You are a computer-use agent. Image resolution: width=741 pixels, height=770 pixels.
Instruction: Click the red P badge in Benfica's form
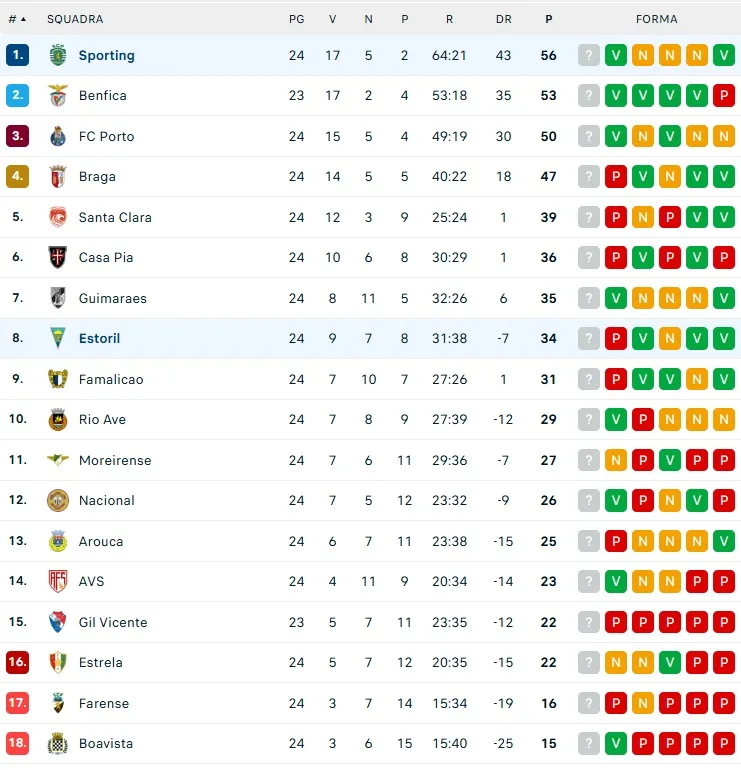[x=724, y=96]
